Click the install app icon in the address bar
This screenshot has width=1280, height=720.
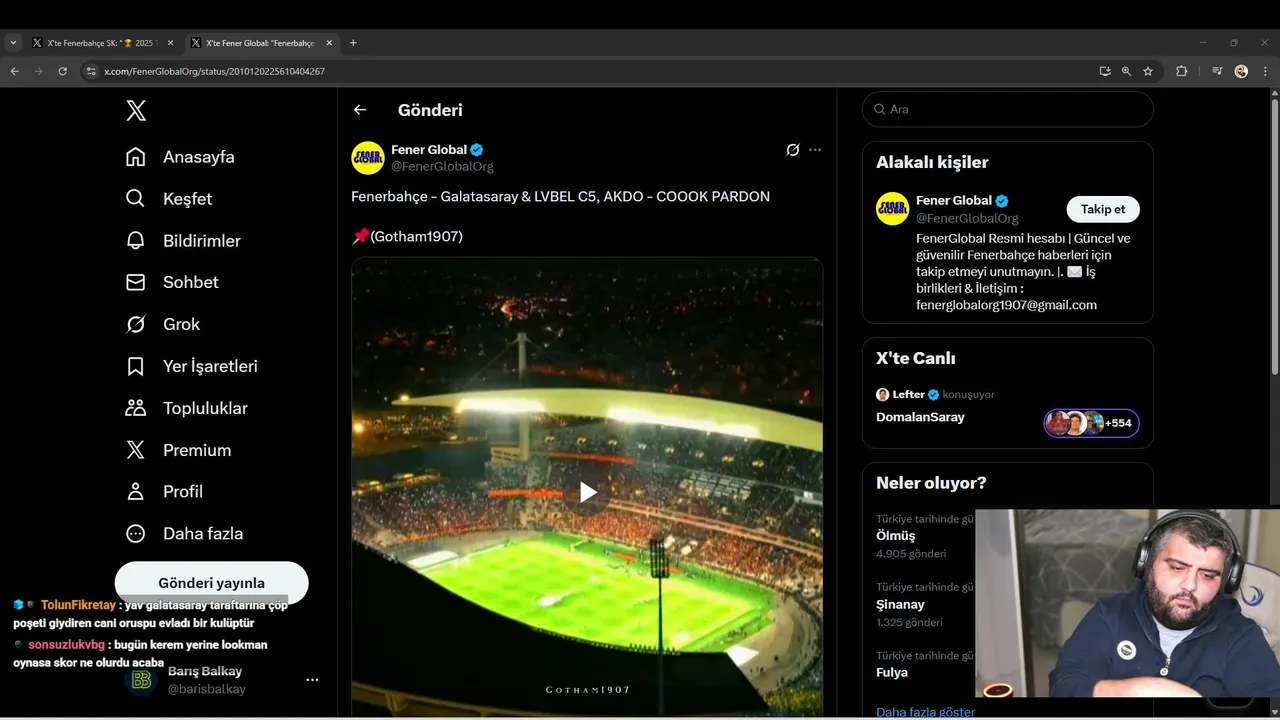[x=1104, y=71]
